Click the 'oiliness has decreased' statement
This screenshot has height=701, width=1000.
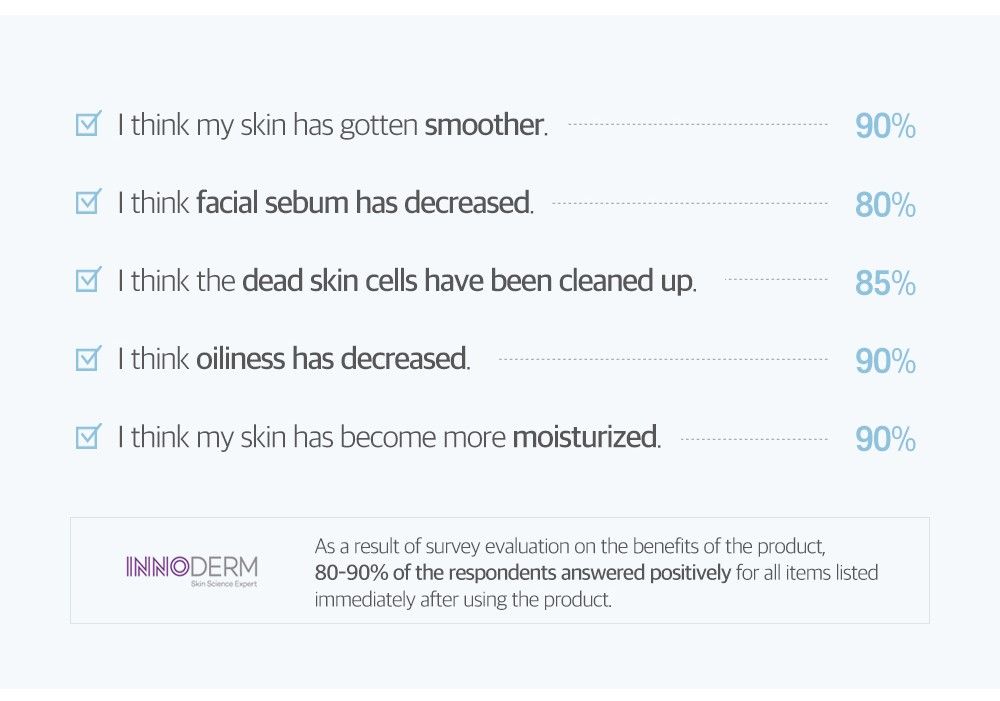333,358
